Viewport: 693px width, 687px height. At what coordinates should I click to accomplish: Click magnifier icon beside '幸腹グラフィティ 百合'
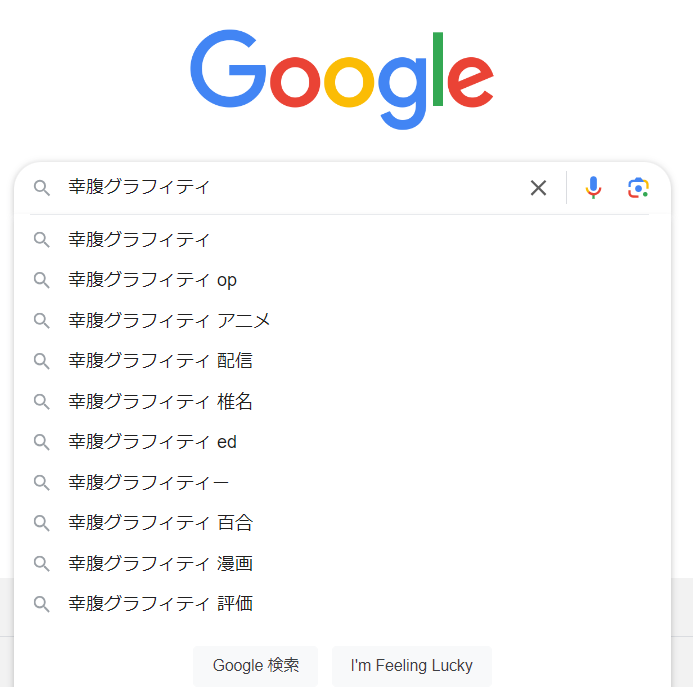(x=42, y=523)
